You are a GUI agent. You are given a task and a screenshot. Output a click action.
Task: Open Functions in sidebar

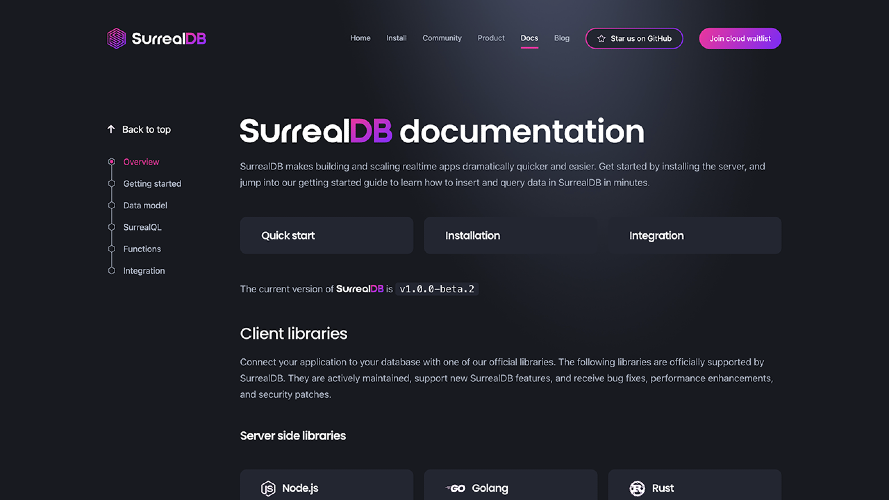142,249
